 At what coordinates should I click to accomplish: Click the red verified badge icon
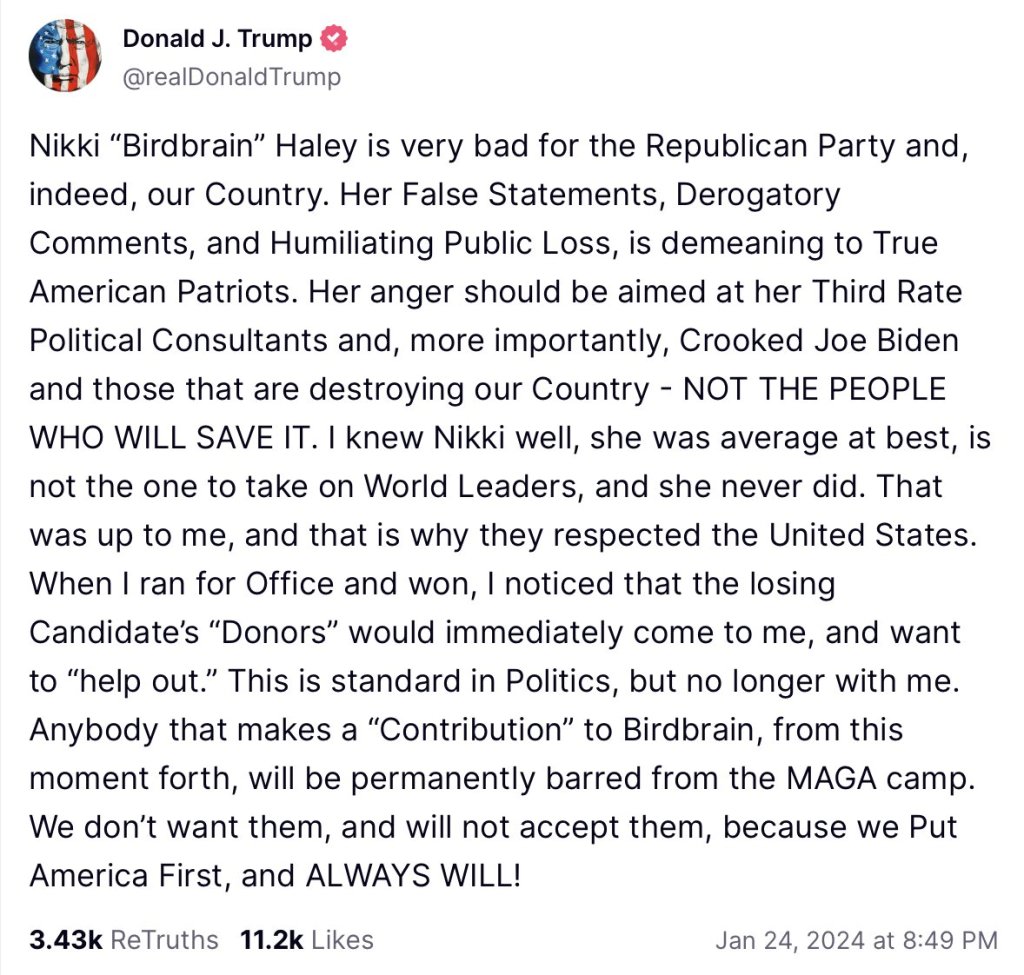pos(334,40)
